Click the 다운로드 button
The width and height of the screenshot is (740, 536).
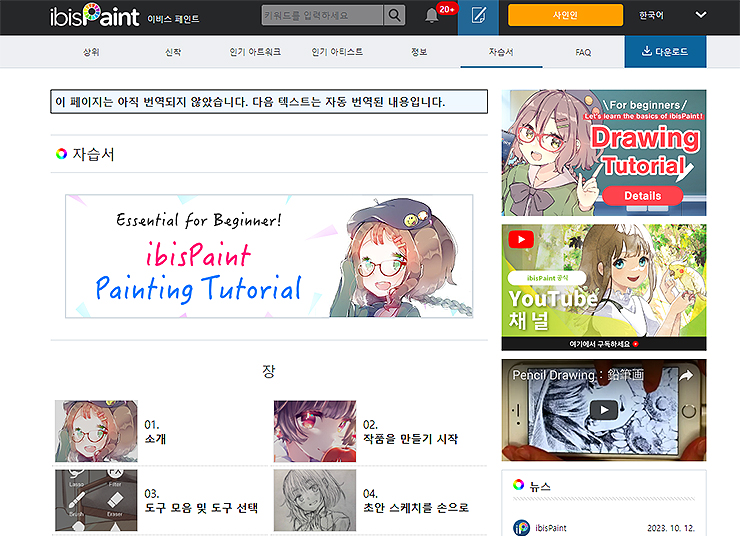(x=665, y=51)
